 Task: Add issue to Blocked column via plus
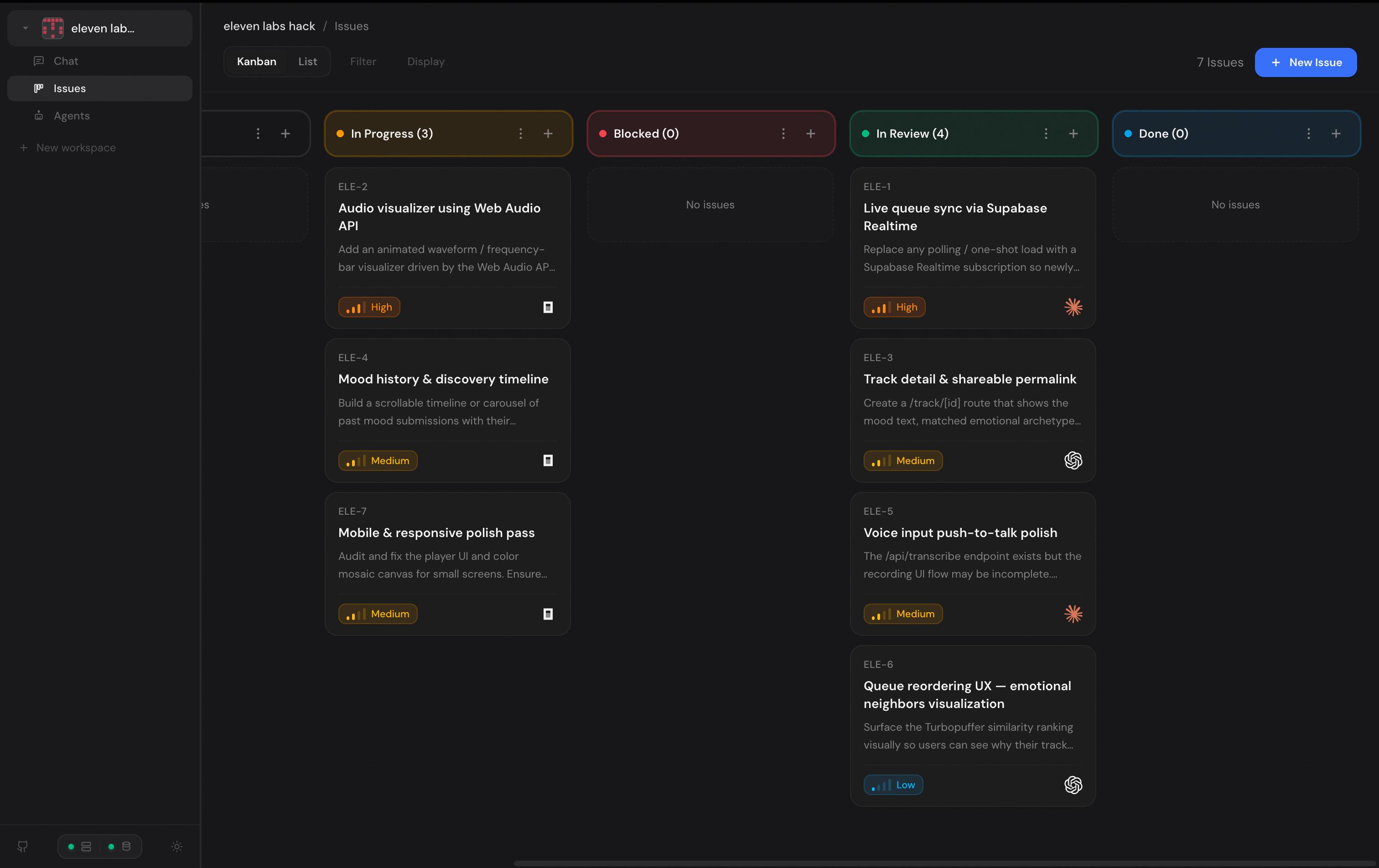[x=810, y=134]
